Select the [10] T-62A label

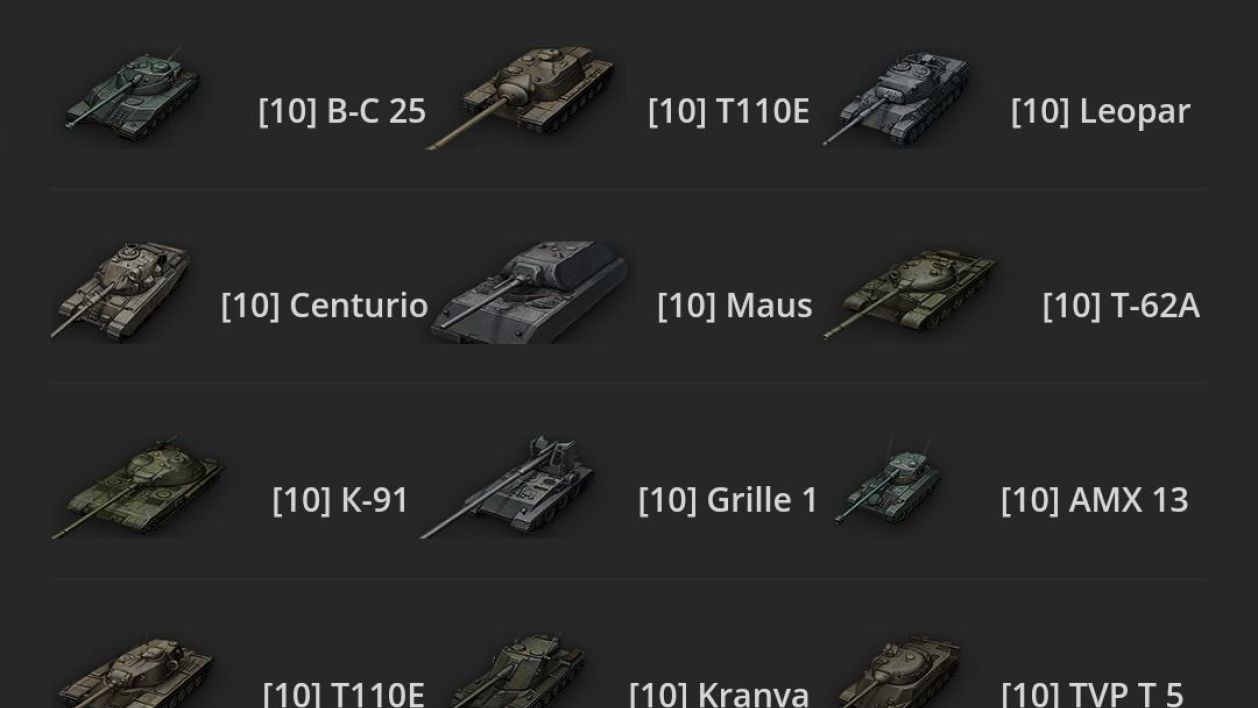tap(1121, 305)
